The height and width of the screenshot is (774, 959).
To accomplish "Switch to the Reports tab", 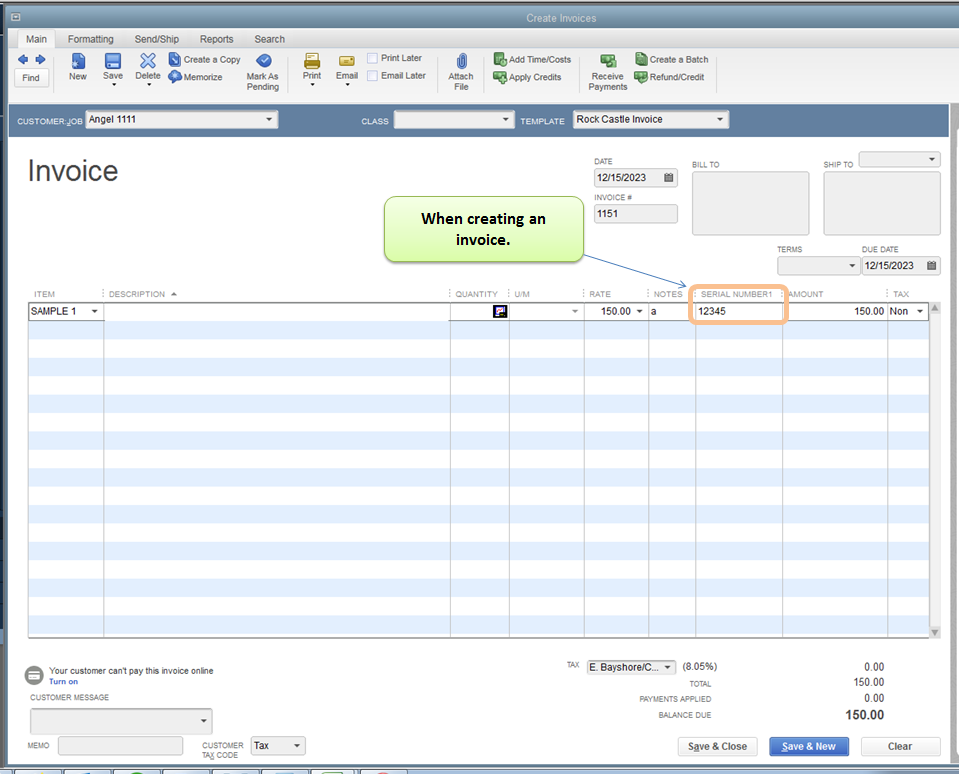I will click(217, 39).
